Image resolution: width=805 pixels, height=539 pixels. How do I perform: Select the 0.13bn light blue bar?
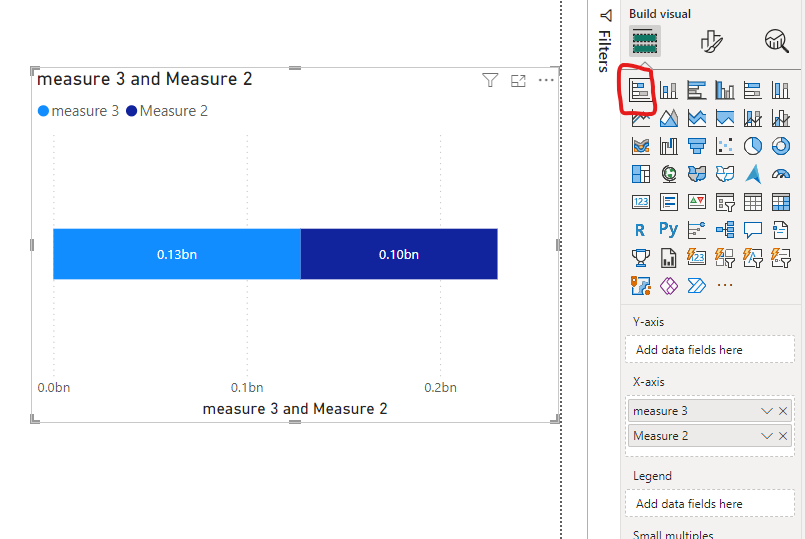(177, 254)
